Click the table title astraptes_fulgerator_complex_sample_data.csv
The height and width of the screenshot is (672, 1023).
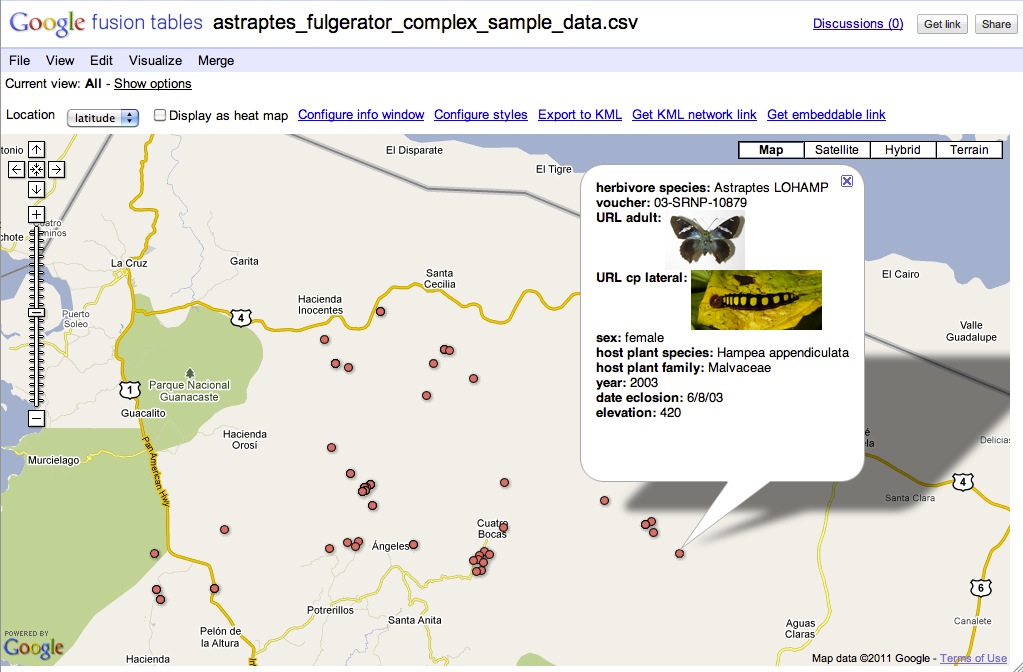pyautogui.click(x=425, y=23)
